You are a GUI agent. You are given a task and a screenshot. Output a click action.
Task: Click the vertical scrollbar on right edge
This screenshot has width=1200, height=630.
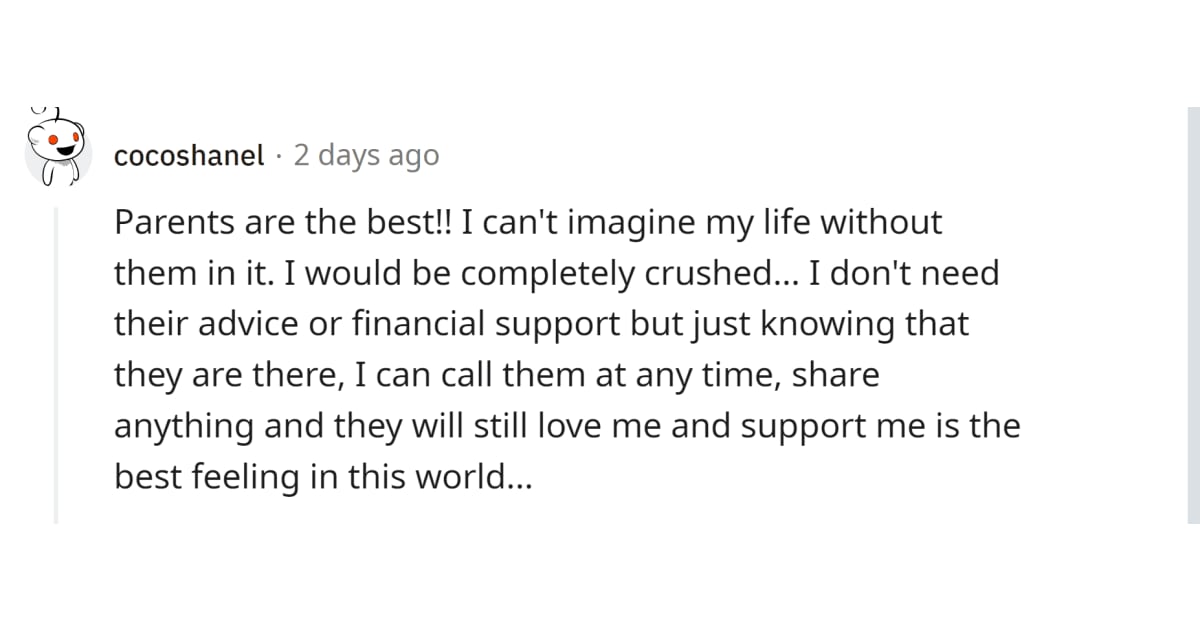tap(1193, 315)
